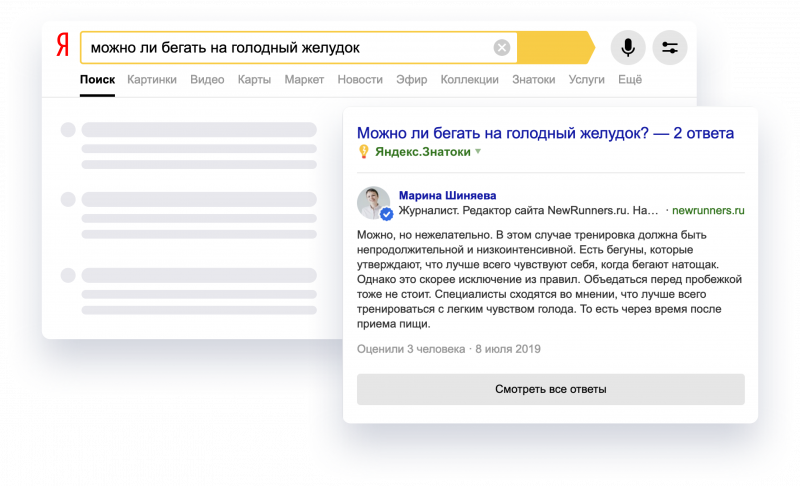The width and height of the screenshot is (800, 486).
Task: Click the Смотреть все ответы button
Action: (550, 389)
